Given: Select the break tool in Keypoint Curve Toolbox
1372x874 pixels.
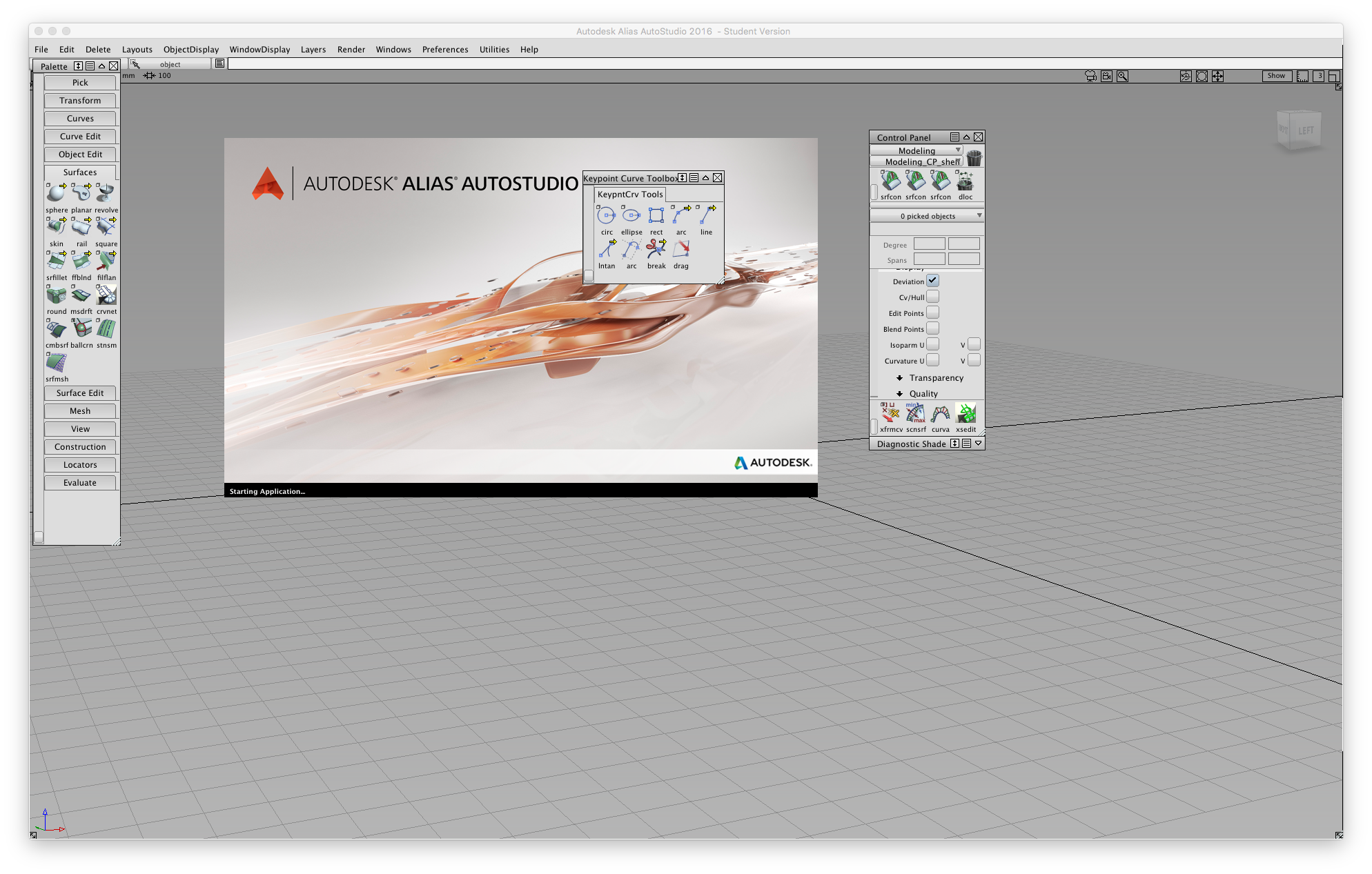Looking at the screenshot, I should 656,250.
